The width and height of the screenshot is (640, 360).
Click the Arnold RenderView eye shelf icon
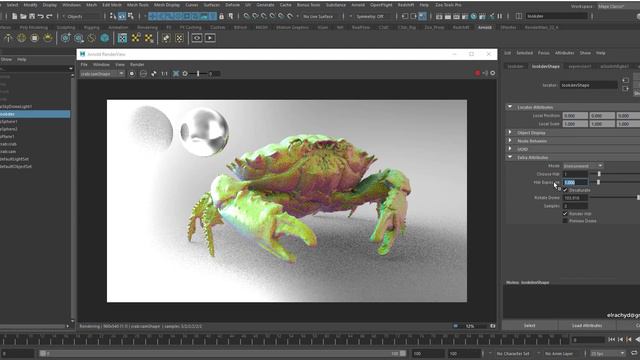[x=197, y=38]
